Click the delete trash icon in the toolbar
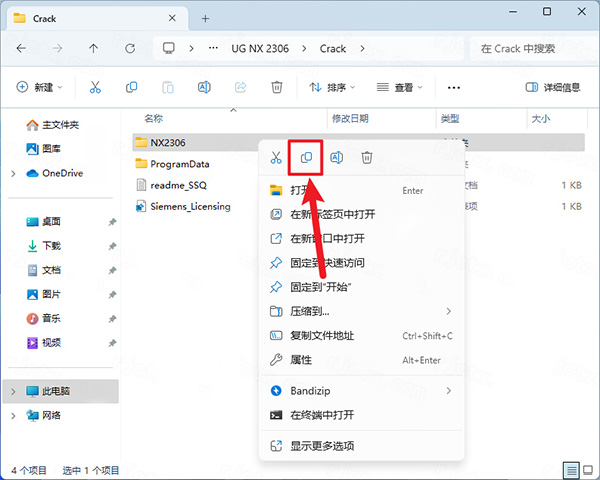Viewport: 600px width, 480px height. tap(277, 87)
